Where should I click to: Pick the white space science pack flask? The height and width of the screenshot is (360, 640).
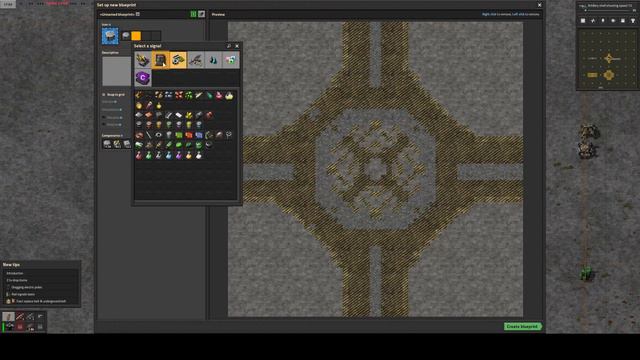[x=199, y=155]
